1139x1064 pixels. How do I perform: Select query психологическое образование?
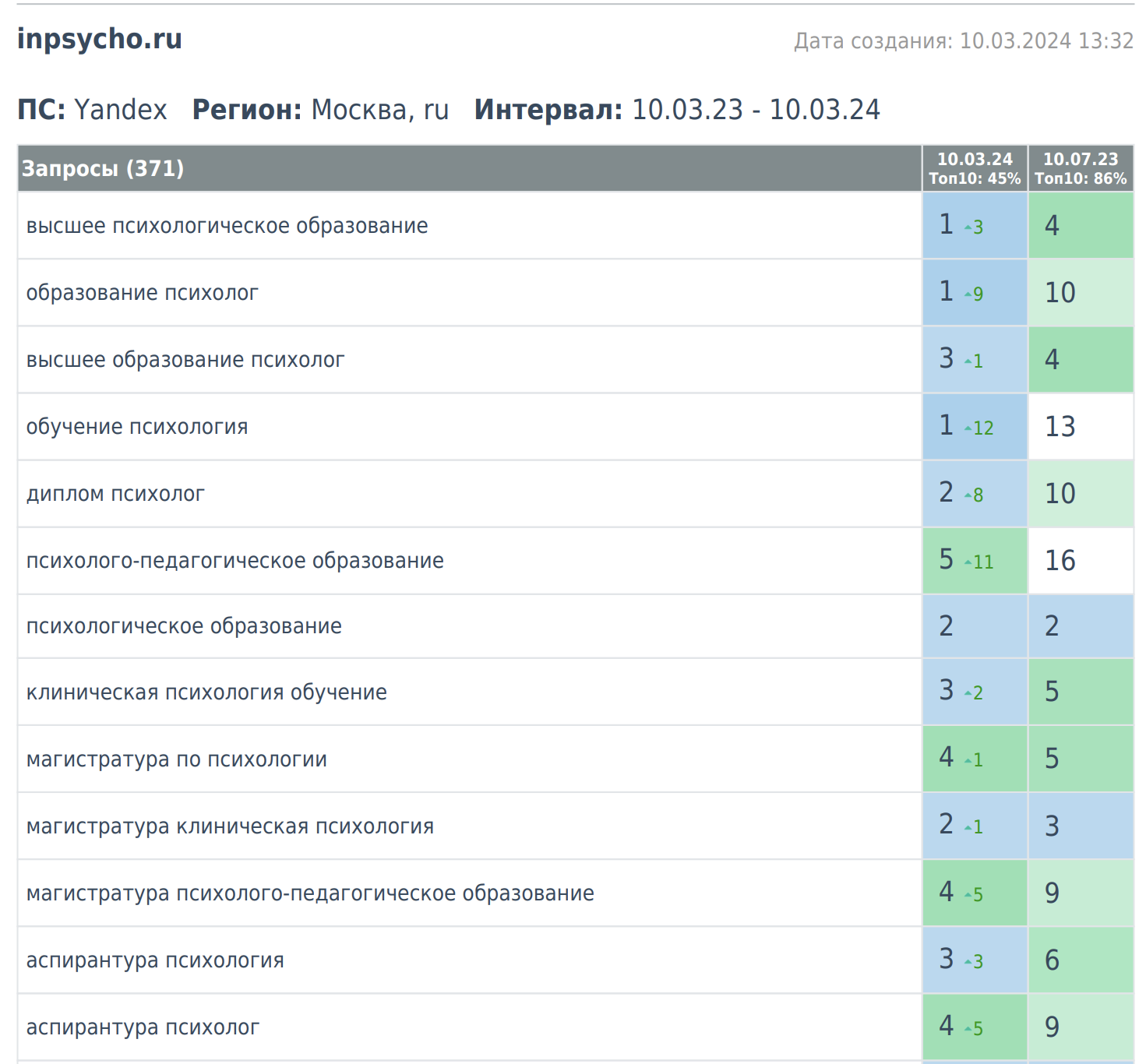coord(184,626)
